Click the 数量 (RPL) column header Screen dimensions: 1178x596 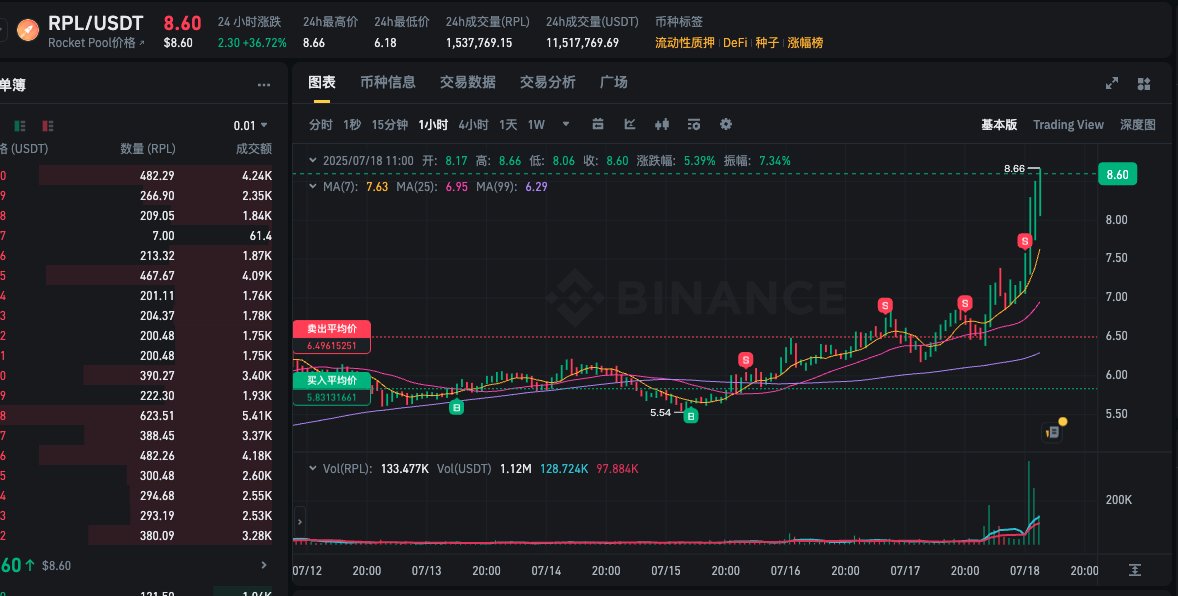pyautogui.click(x=147, y=149)
